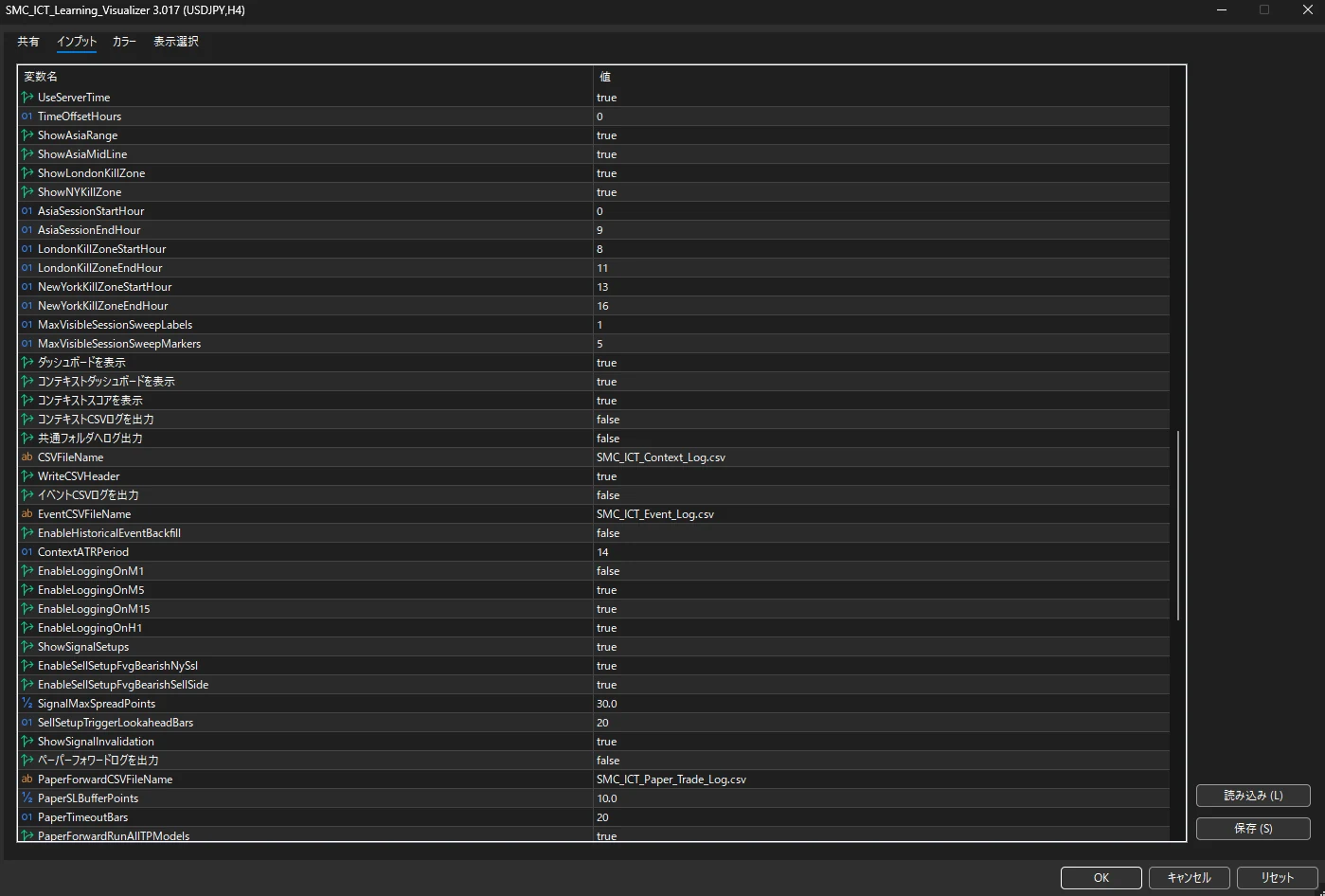The height and width of the screenshot is (896, 1325).
Task: Click the double type icon beside SignalMaxSpreadPoints
Action: click(27, 704)
